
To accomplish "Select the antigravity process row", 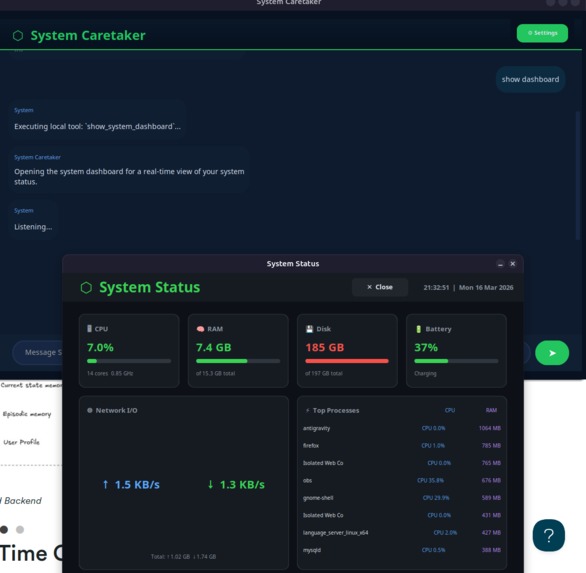I will [x=402, y=428].
